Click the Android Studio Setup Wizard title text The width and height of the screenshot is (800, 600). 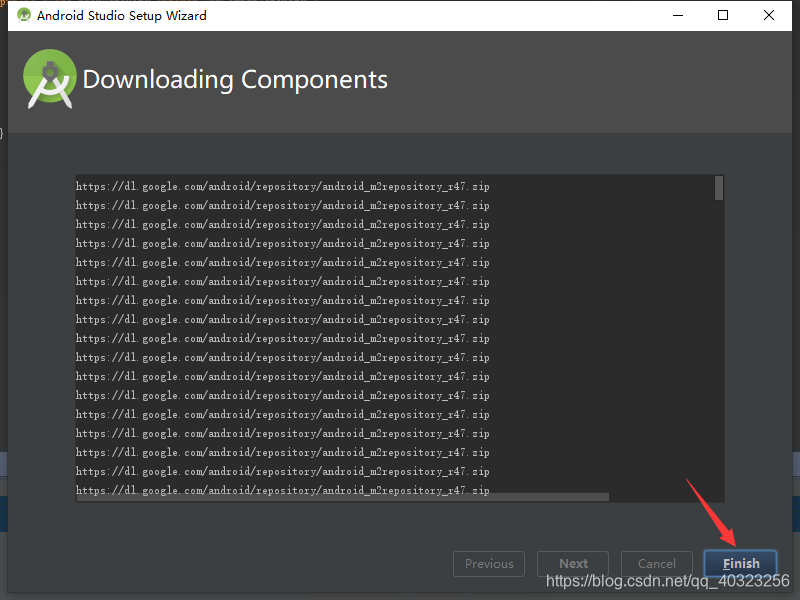121,16
